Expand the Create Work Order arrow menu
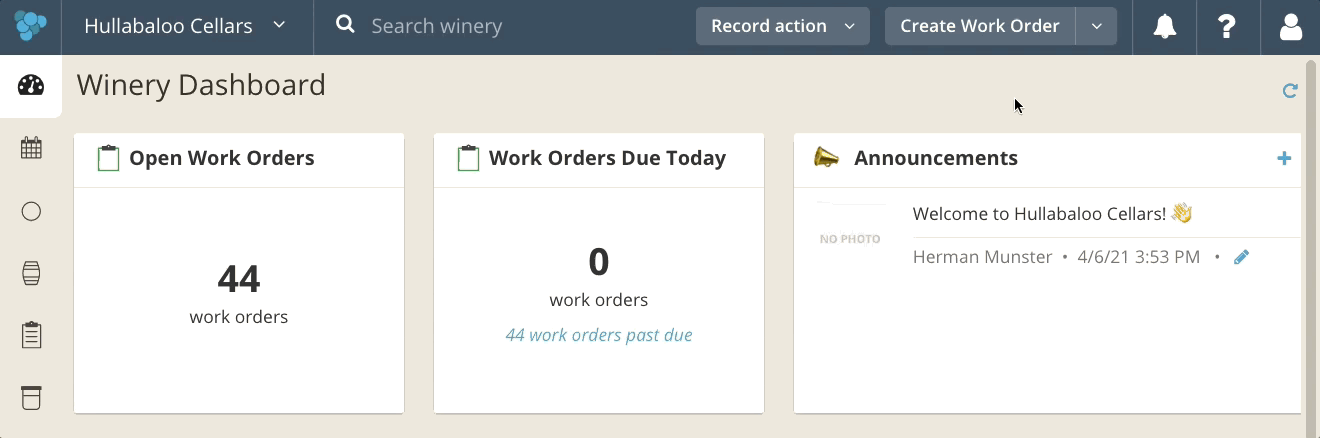This screenshot has width=1320, height=438. 1096,26
